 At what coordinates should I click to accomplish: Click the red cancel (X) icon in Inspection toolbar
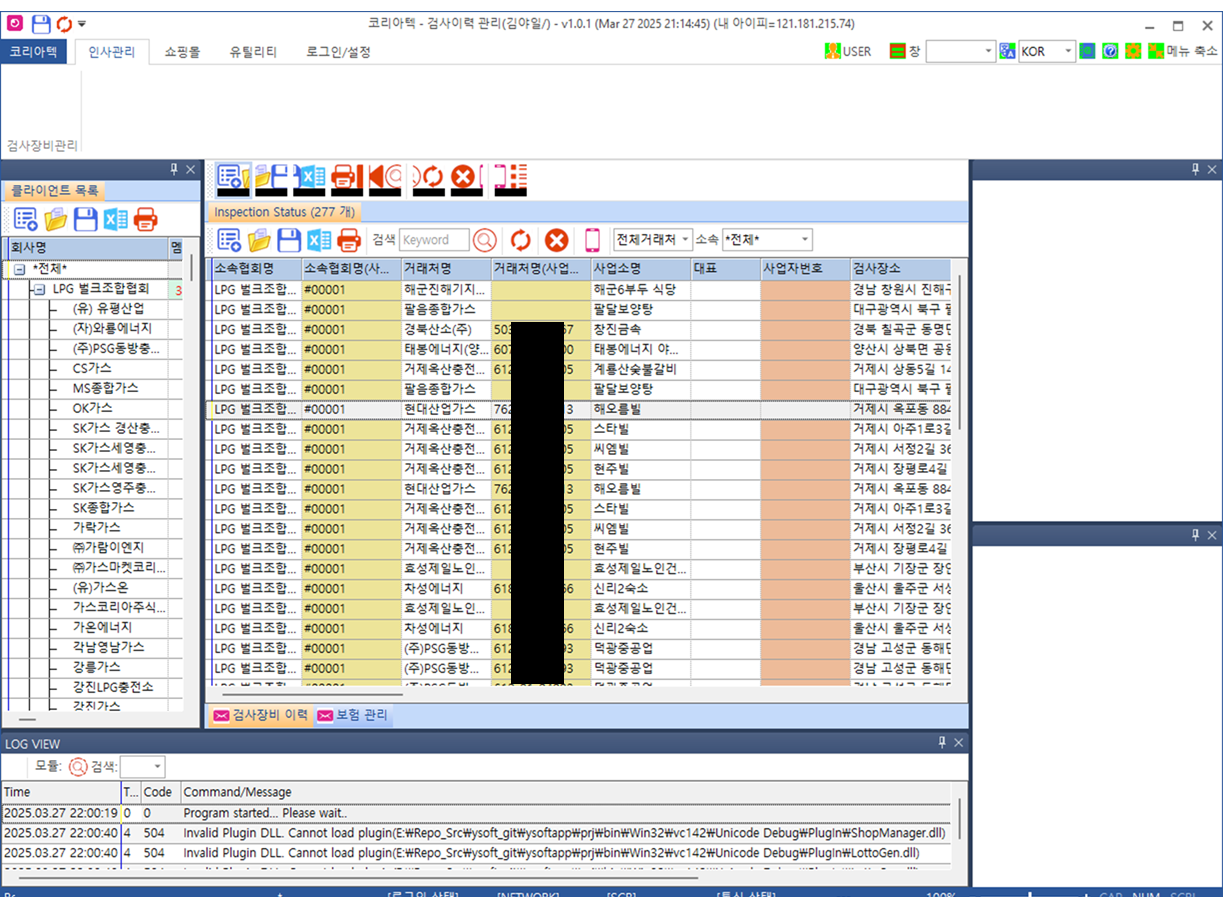556,240
